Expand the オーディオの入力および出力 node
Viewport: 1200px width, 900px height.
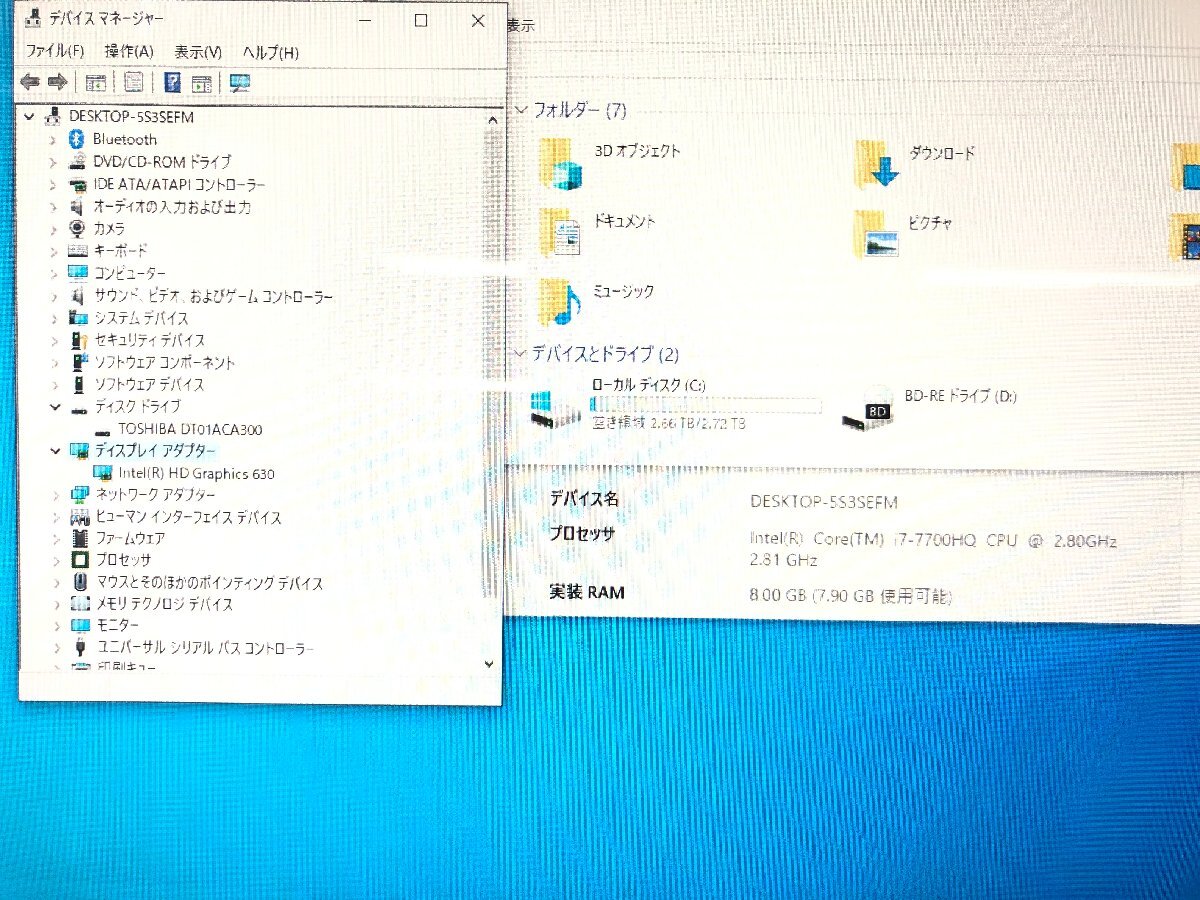[x=54, y=206]
